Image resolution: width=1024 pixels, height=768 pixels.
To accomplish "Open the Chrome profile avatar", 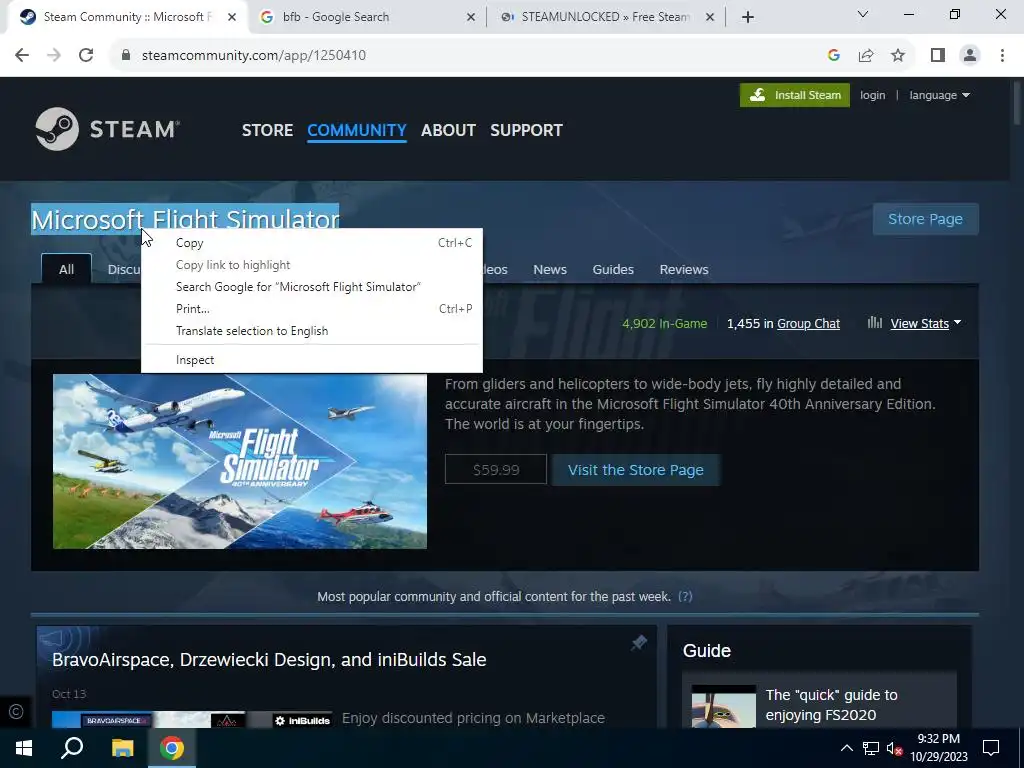I will (x=970, y=56).
